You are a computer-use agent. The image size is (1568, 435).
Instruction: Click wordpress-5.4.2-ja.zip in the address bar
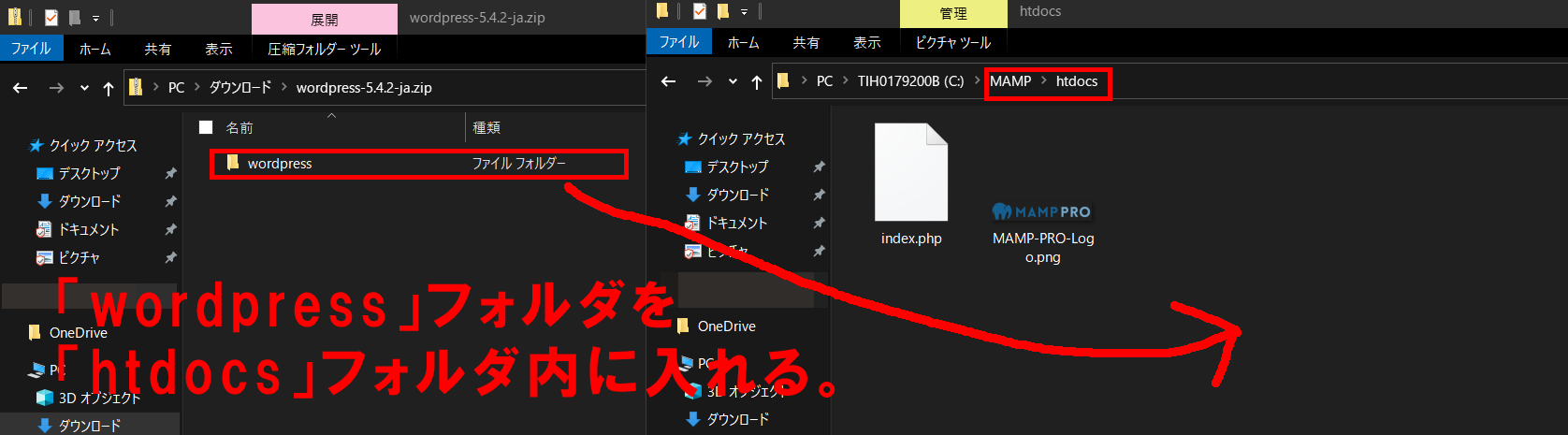point(364,88)
